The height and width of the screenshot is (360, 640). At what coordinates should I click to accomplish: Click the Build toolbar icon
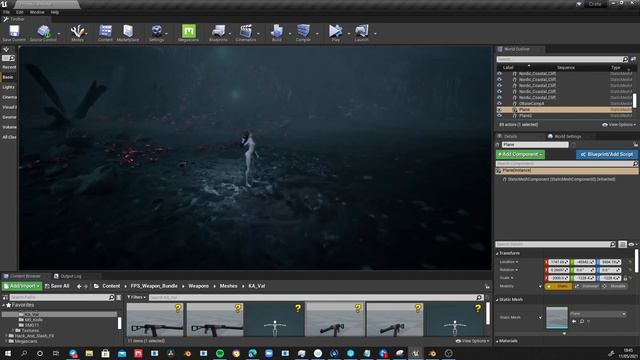pyautogui.click(x=277, y=33)
